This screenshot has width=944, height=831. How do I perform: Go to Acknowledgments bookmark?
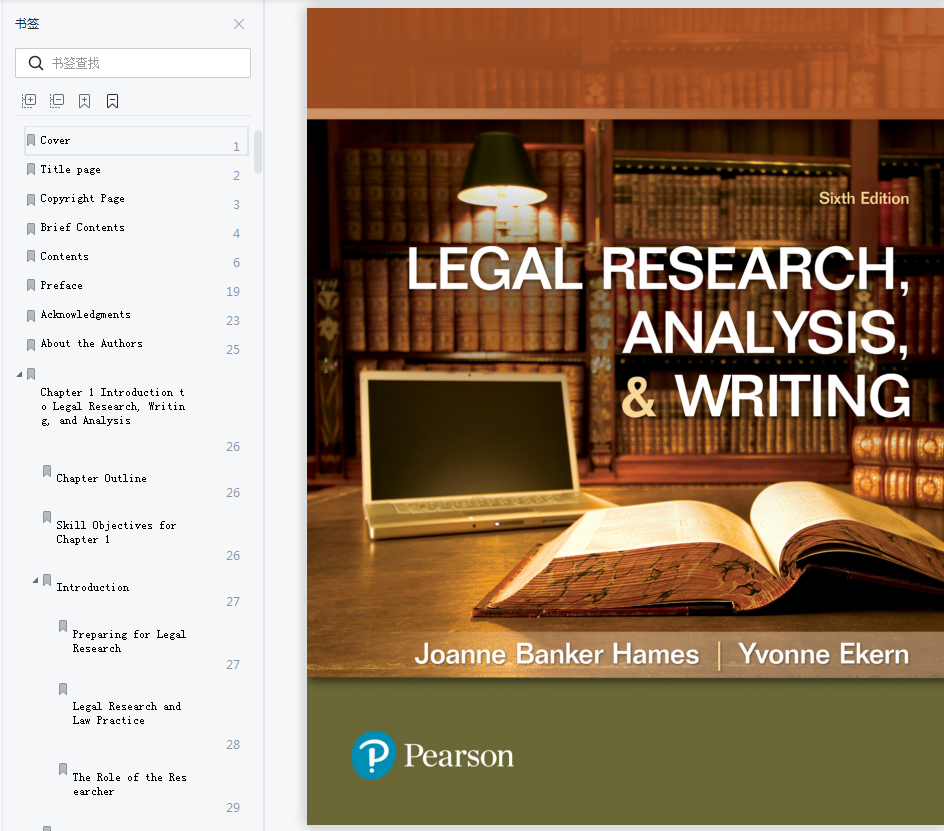(85, 314)
